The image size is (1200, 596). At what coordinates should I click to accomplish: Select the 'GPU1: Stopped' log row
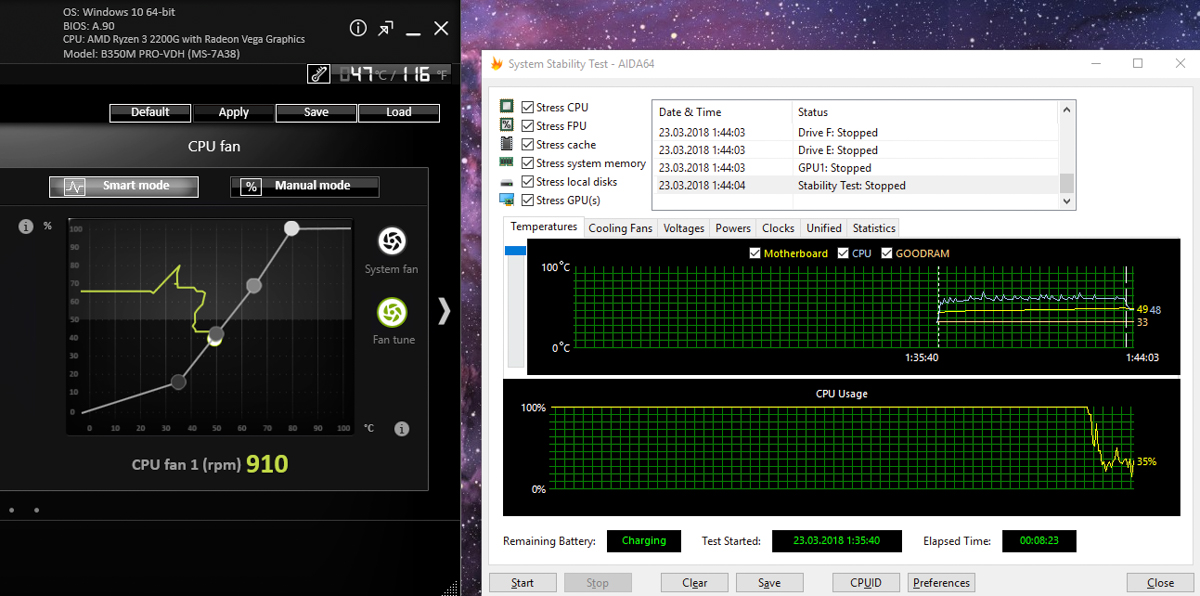click(856, 168)
